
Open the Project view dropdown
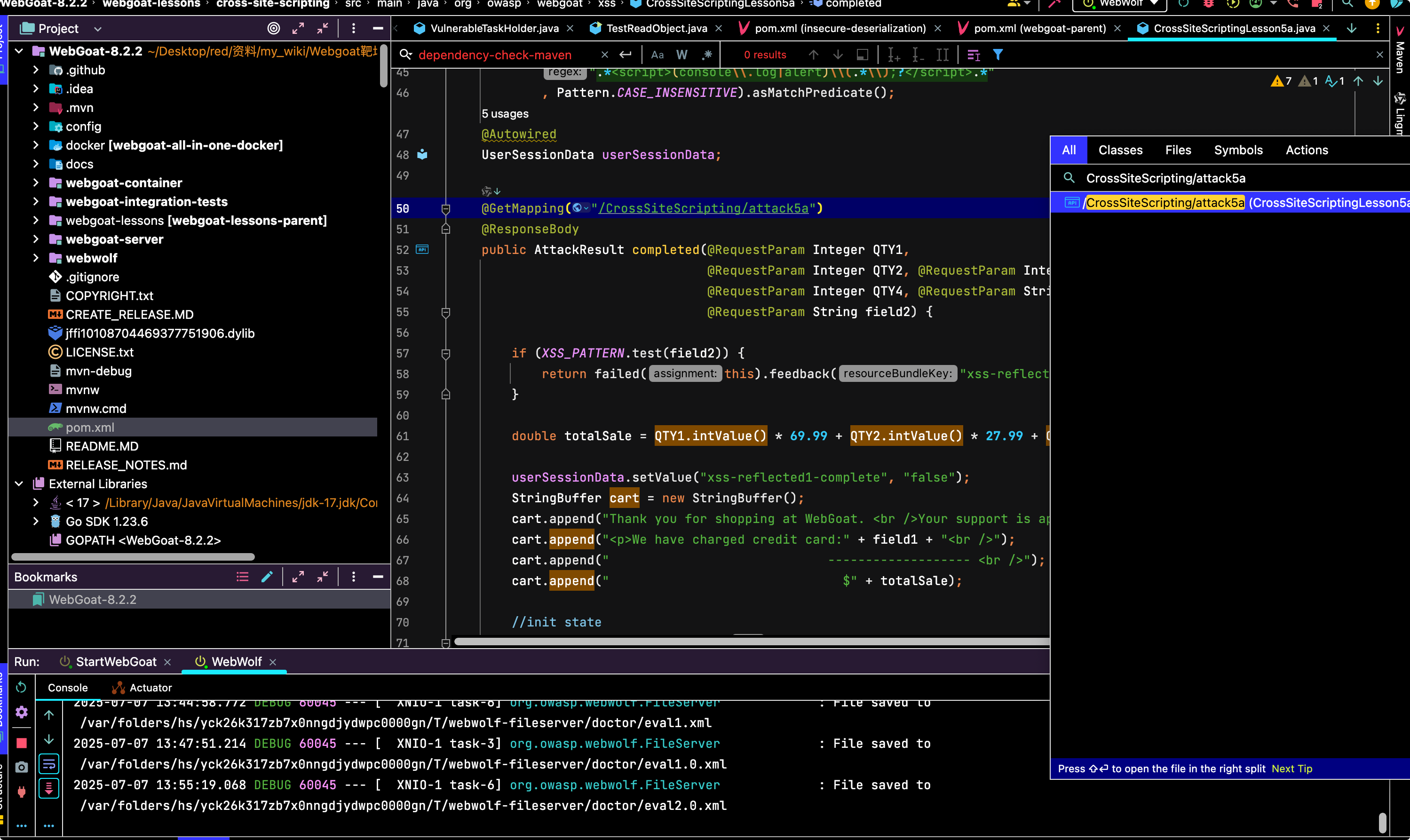tap(98, 28)
